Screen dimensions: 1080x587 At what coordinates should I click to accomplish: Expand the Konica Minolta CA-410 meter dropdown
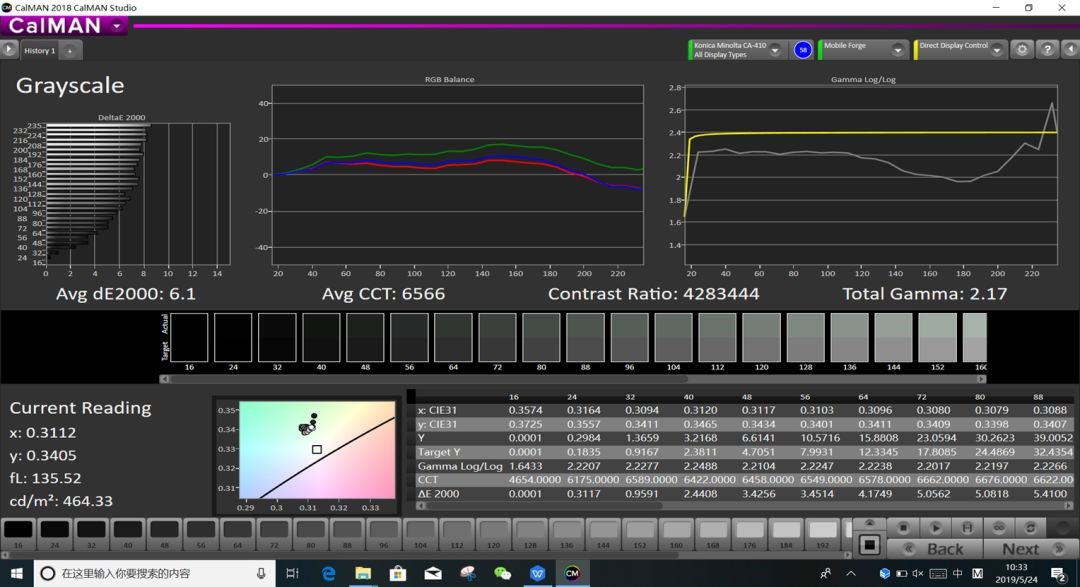pyautogui.click(x=775, y=50)
